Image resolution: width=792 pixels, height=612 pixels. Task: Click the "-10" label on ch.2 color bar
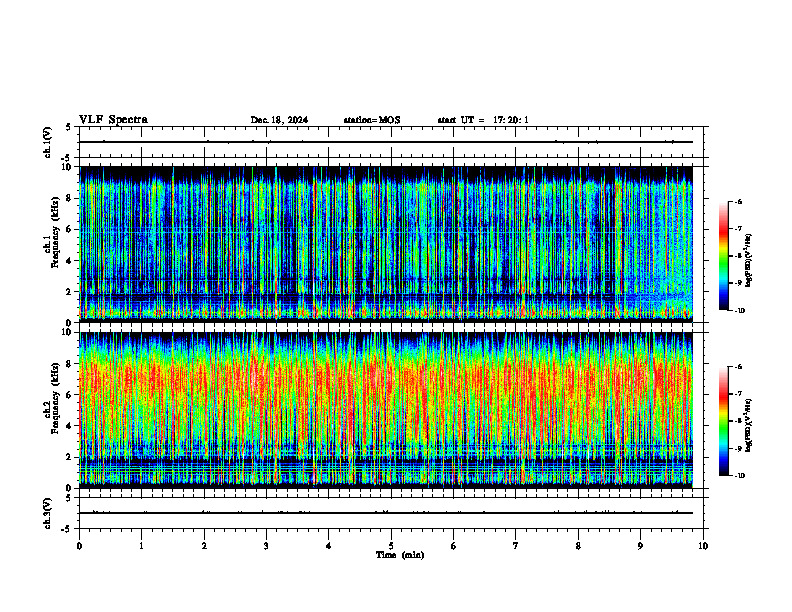click(739, 475)
